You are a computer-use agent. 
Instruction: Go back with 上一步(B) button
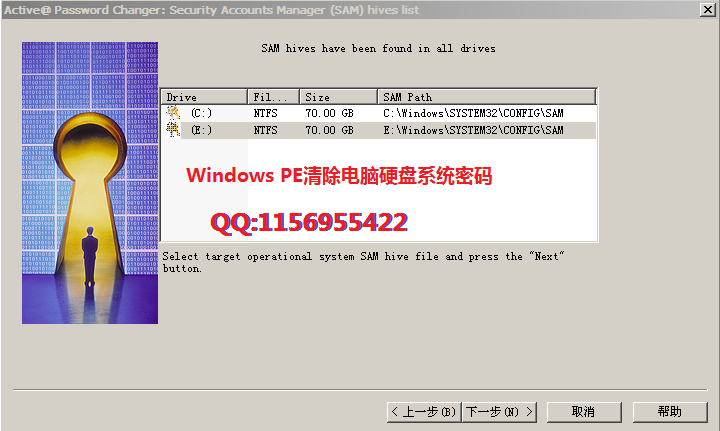coord(424,412)
